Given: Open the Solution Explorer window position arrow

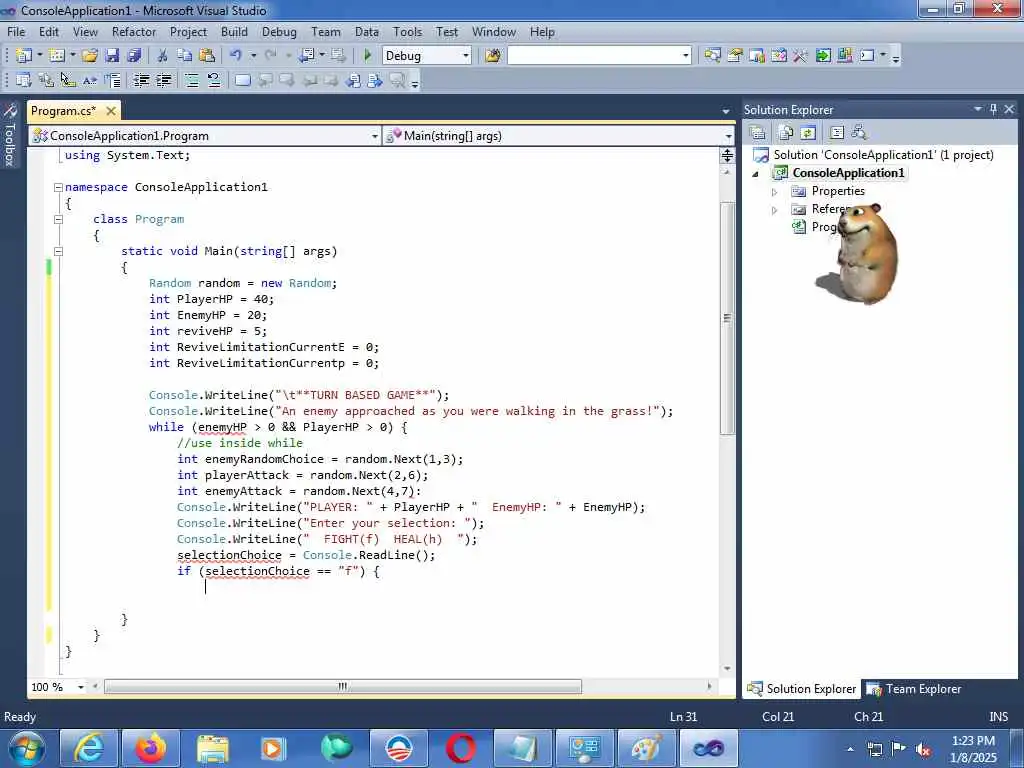Looking at the screenshot, I should pos(978,109).
